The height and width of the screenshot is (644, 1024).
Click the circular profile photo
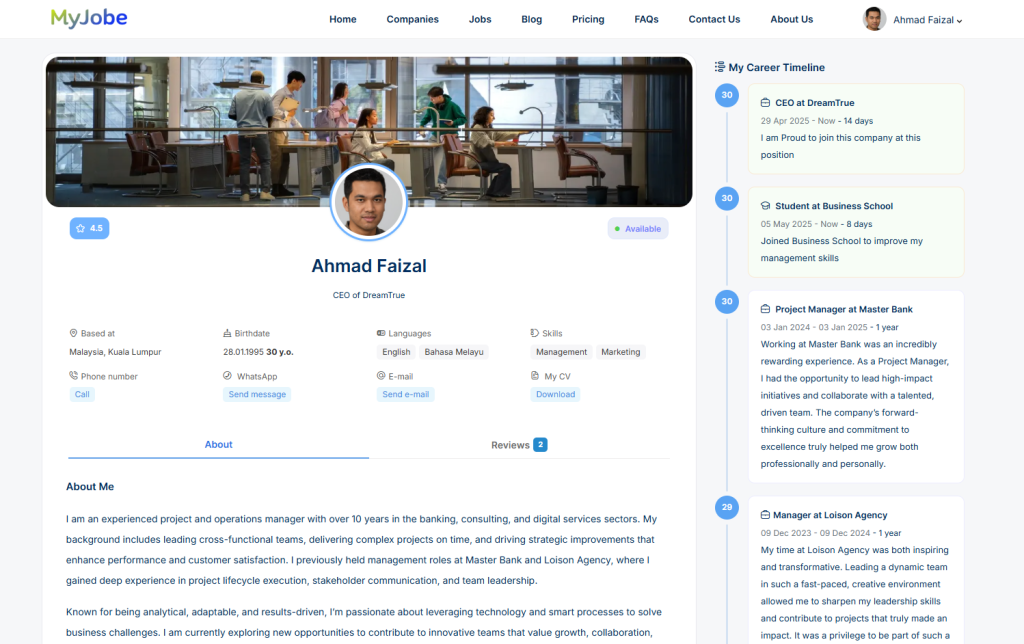click(x=369, y=202)
